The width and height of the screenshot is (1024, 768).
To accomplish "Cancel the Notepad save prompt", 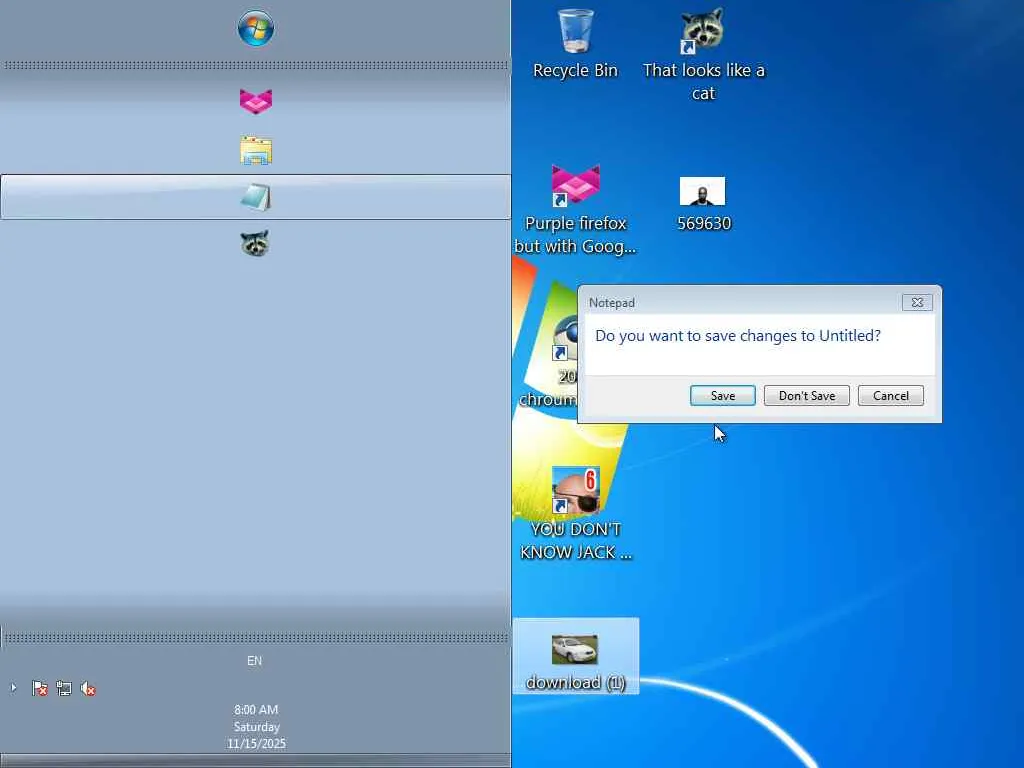I will tap(891, 396).
